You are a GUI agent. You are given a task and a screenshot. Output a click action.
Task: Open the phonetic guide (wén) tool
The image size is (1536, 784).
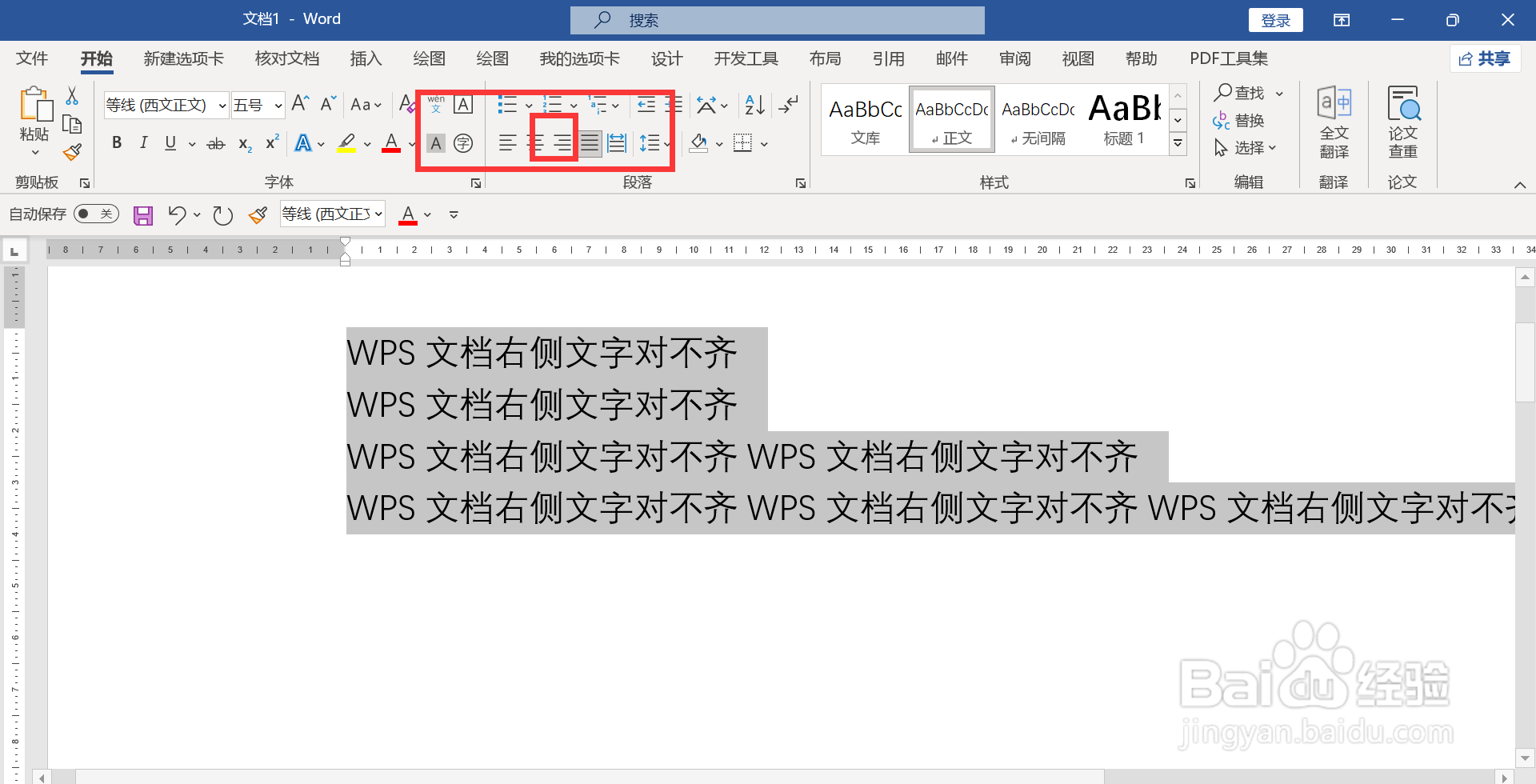tap(436, 104)
